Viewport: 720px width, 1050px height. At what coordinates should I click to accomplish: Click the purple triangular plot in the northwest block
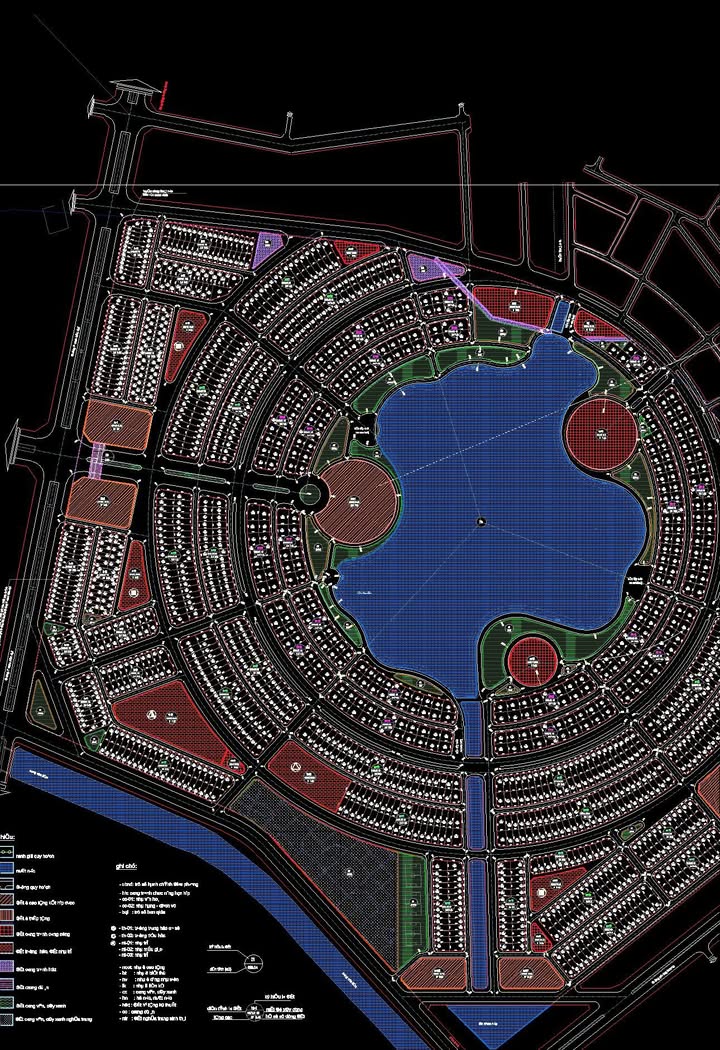click(269, 244)
